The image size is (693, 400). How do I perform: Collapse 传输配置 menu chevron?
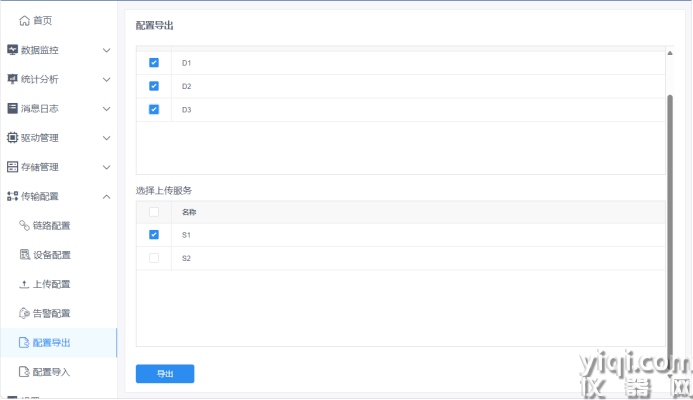point(107,197)
